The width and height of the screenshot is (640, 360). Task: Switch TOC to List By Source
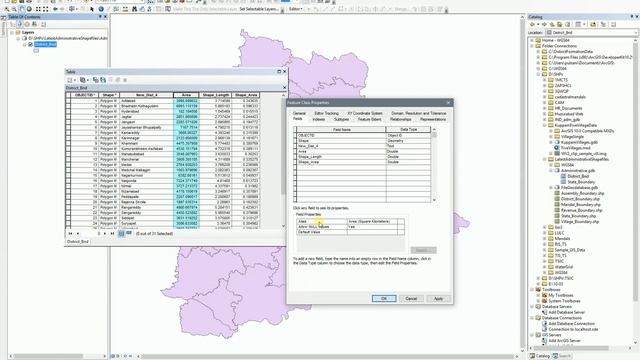(20, 24)
